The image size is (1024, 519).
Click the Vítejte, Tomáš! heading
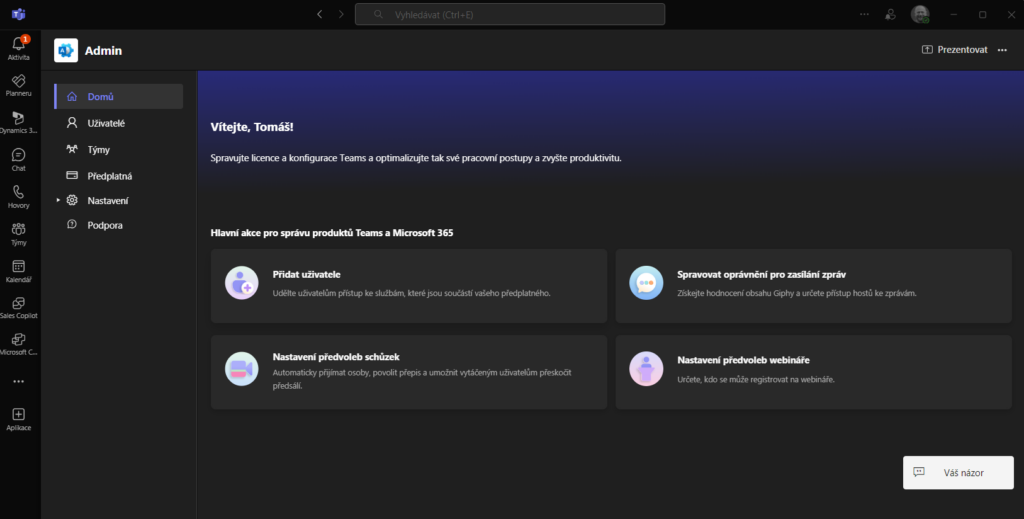(x=251, y=127)
